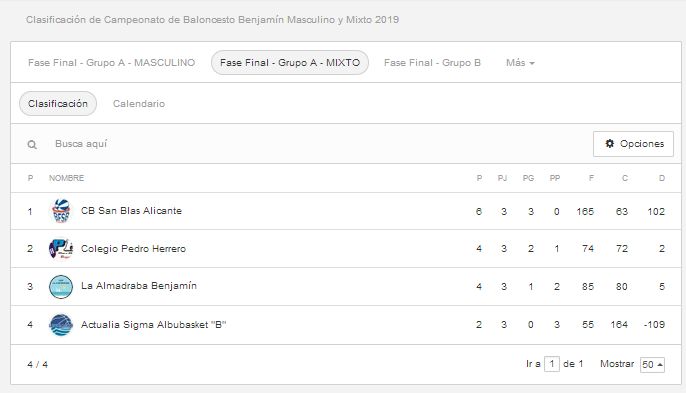The width and height of the screenshot is (686, 393).
Task: Click the page number field next to Ir a
Action: [552, 364]
